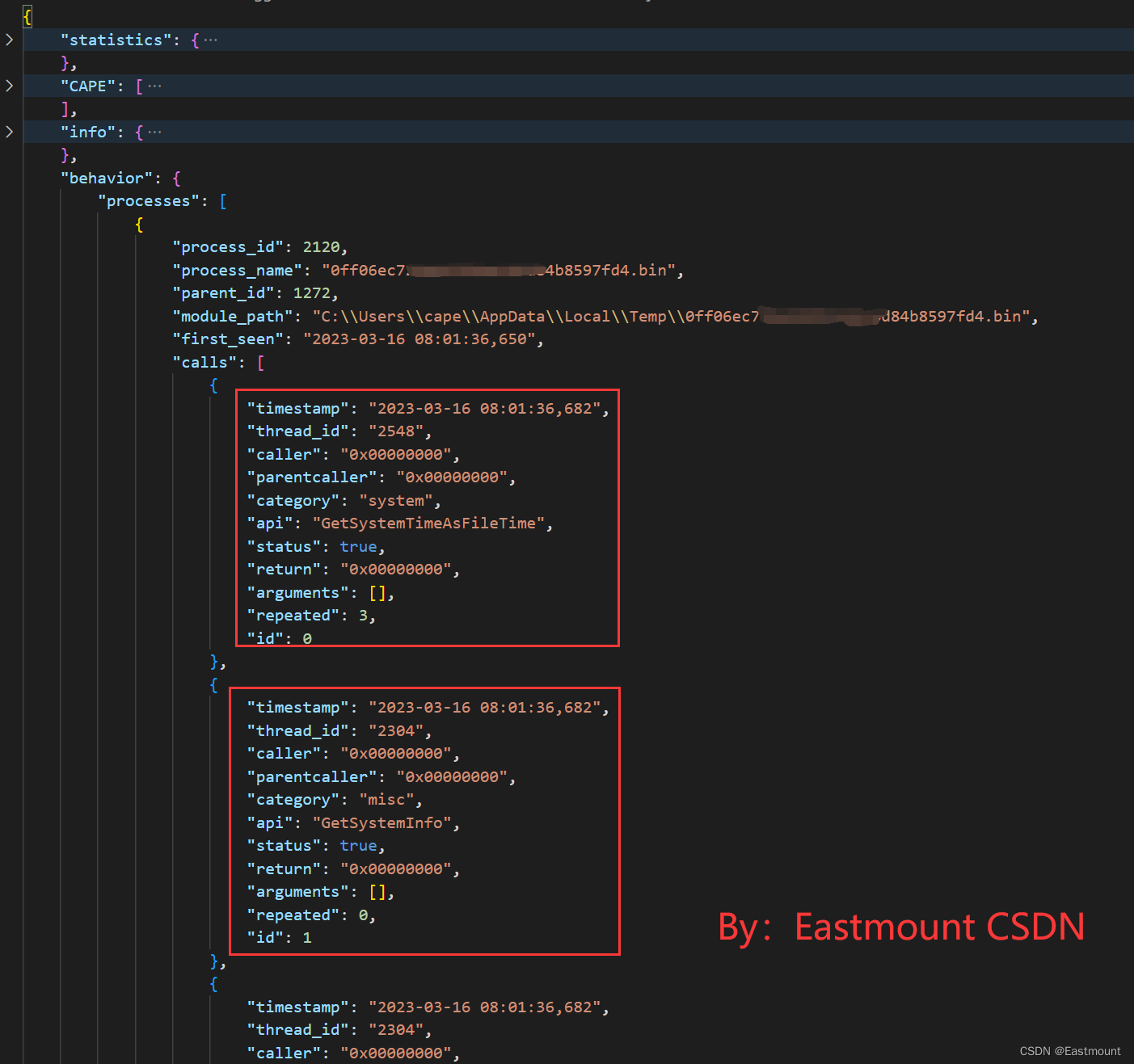Click the category value "system"
The image size is (1134, 1064).
(x=396, y=501)
